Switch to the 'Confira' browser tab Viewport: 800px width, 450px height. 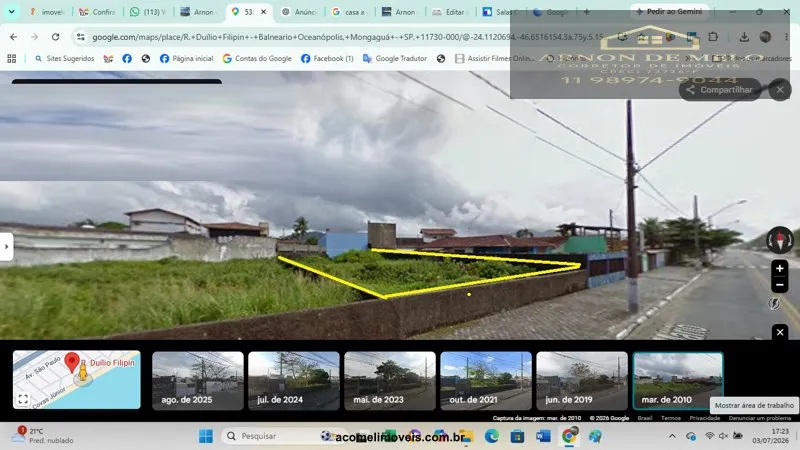pyautogui.click(x=97, y=12)
